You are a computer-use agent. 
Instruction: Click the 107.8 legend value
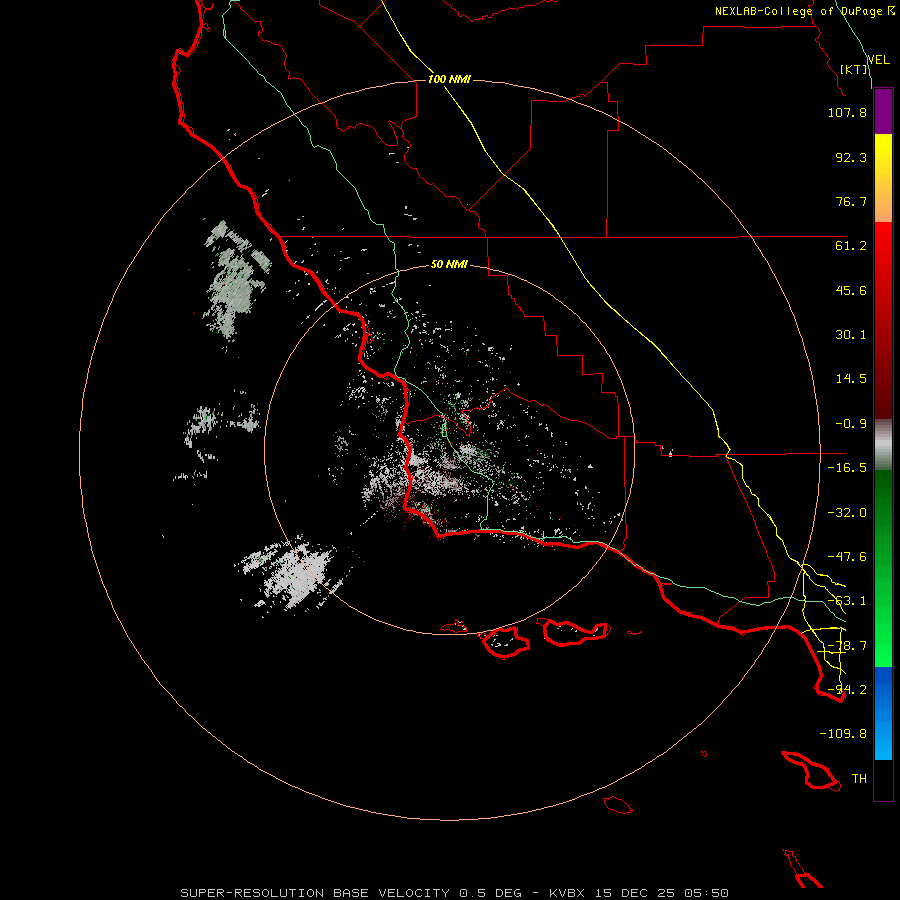pos(847,112)
